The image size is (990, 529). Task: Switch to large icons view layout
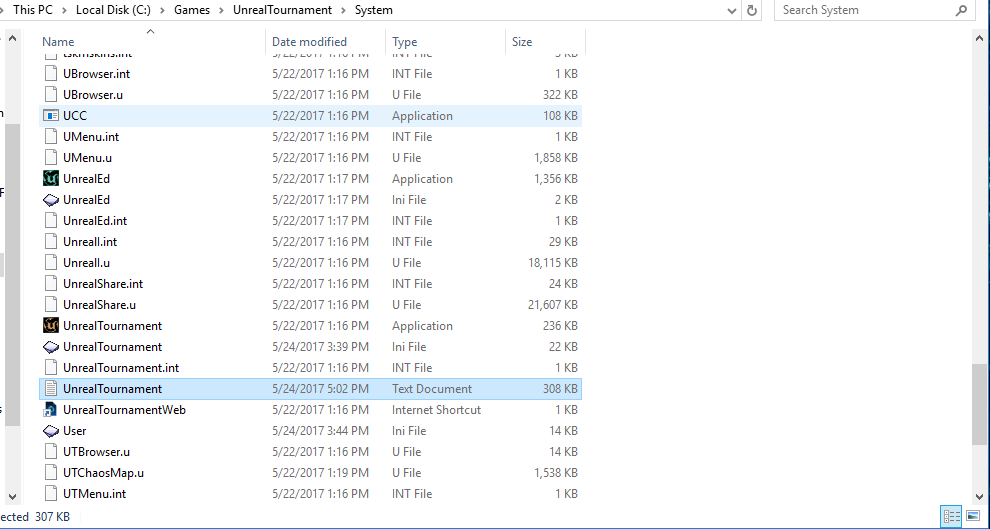click(x=973, y=516)
